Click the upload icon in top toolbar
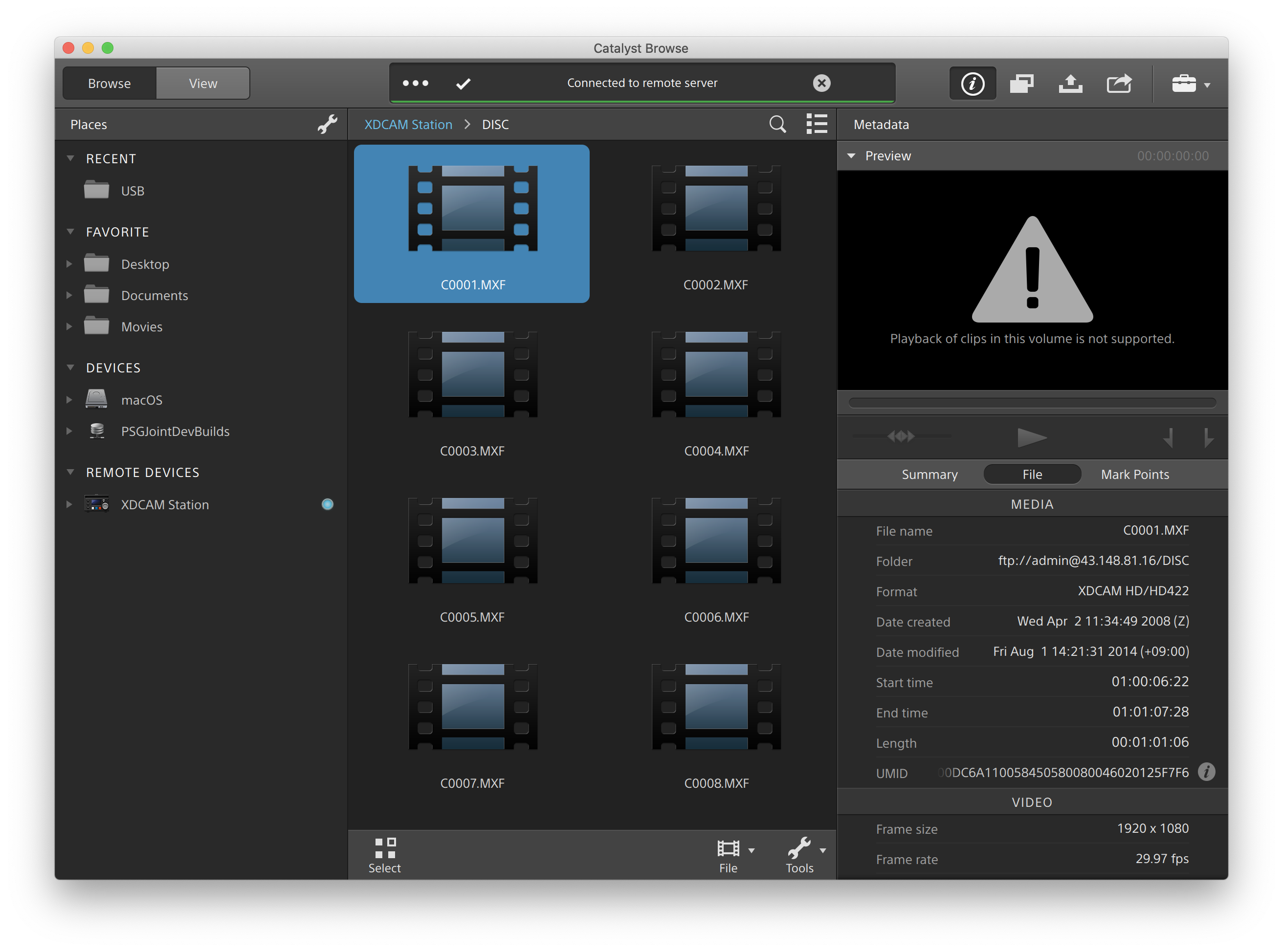Image resolution: width=1283 pixels, height=952 pixels. (1070, 84)
